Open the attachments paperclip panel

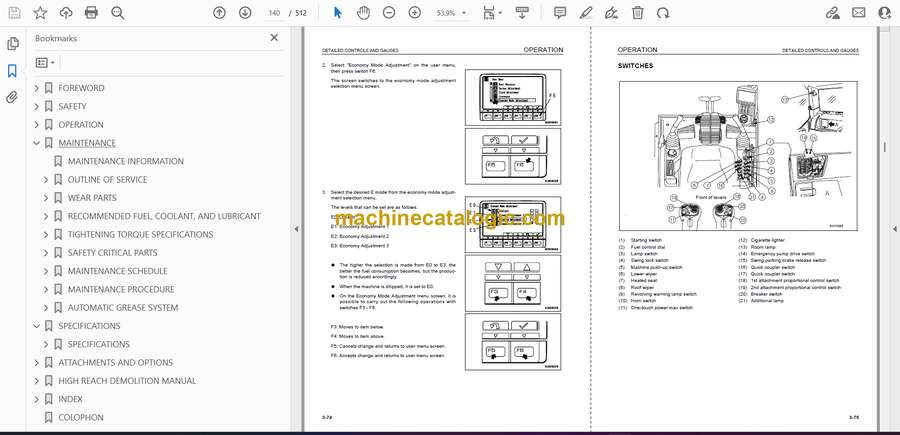click(x=12, y=98)
